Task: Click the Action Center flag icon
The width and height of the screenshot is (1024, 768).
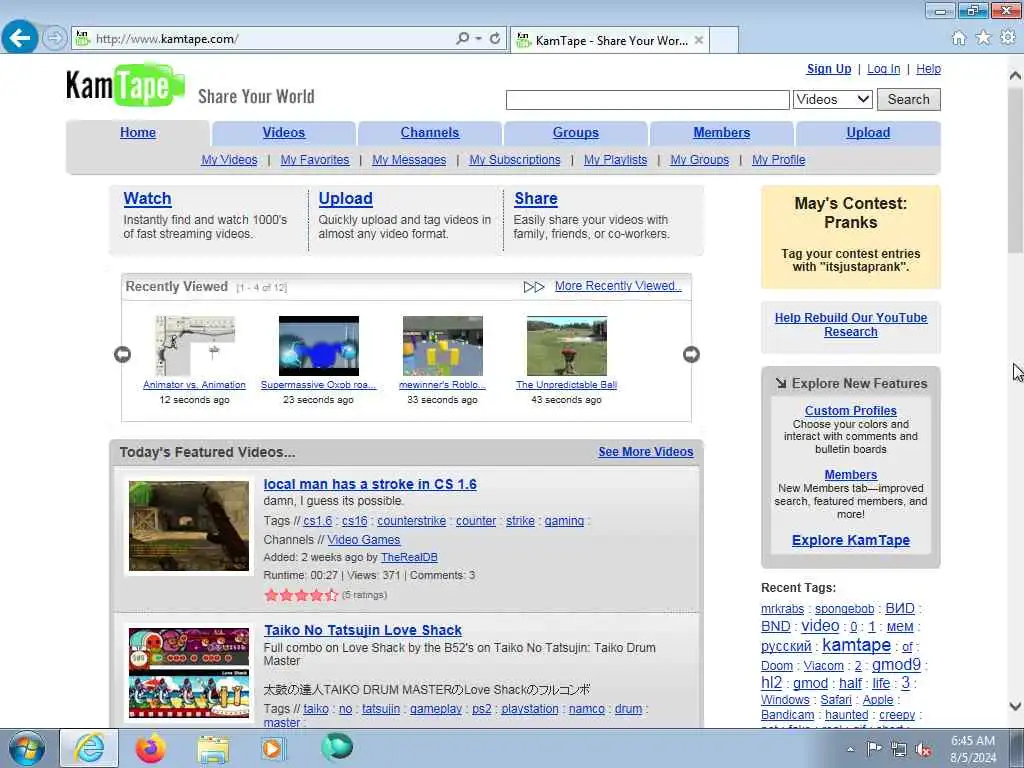Action: click(874, 749)
